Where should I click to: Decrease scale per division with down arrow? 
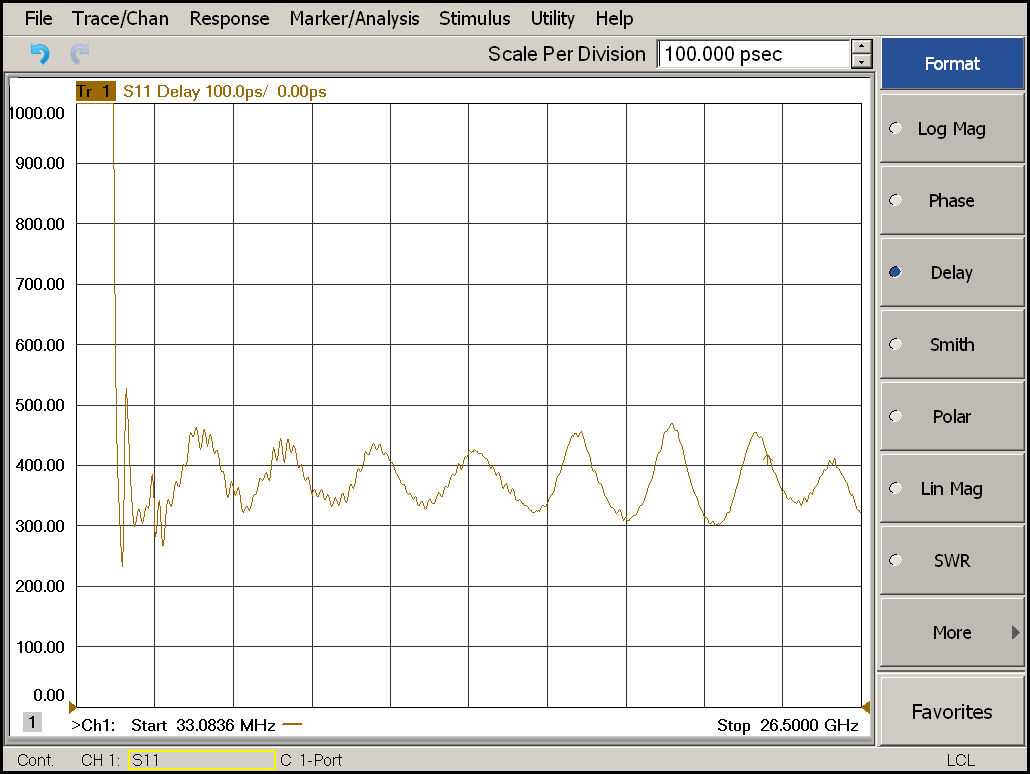(861, 61)
